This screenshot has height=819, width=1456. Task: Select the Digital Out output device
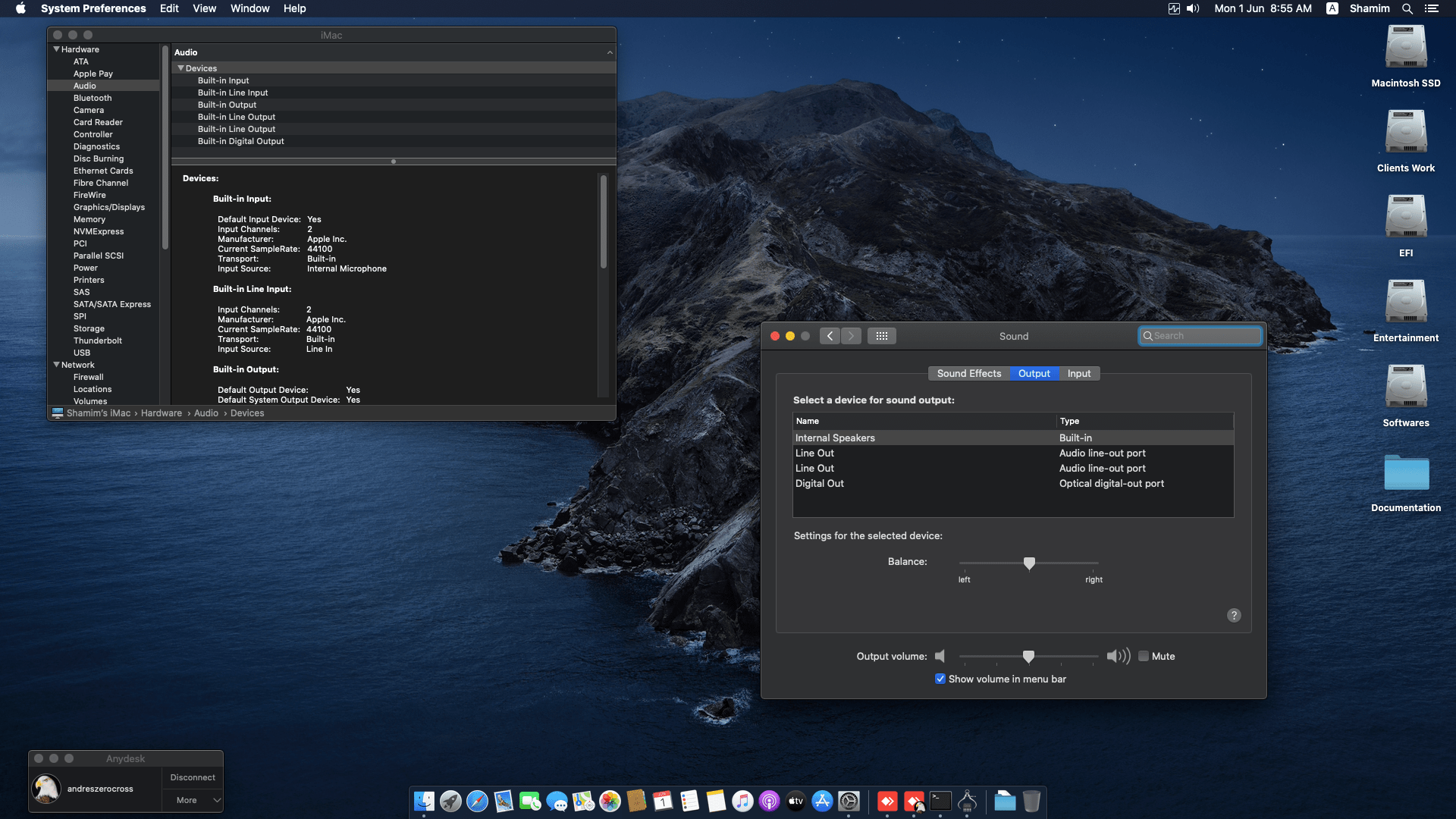(x=1013, y=483)
